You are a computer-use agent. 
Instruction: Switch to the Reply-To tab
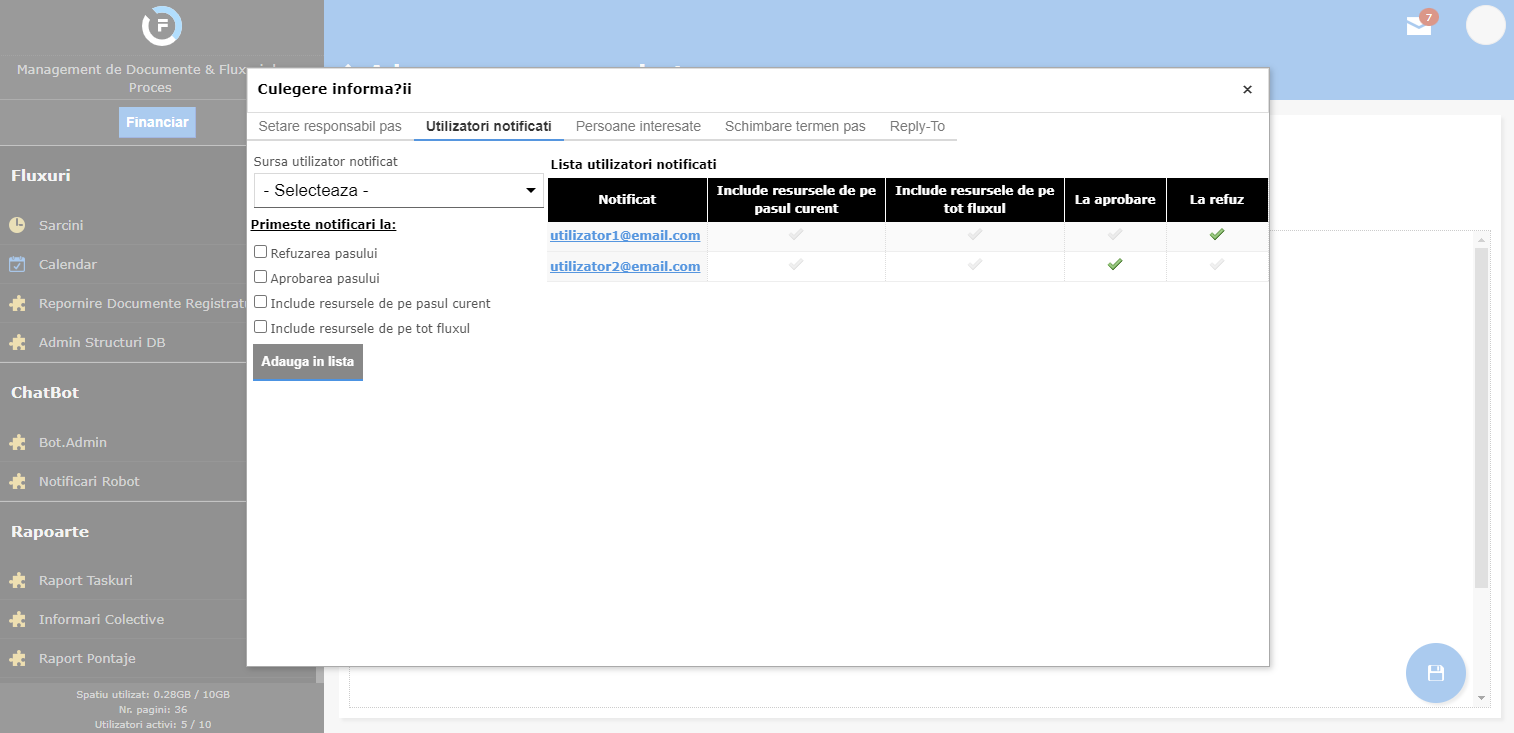click(917, 127)
